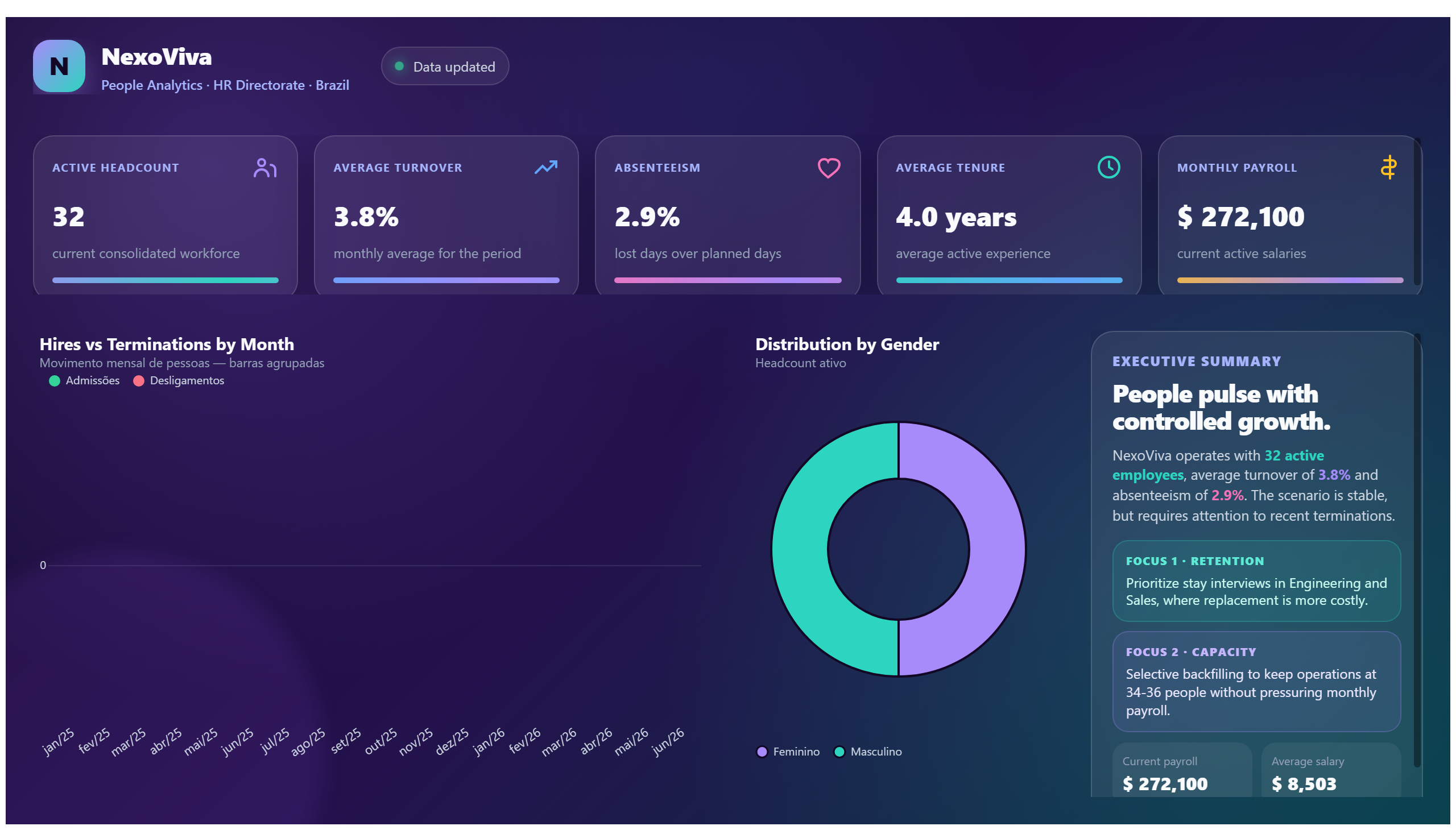Click the people icon on Active Headcount

[264, 168]
